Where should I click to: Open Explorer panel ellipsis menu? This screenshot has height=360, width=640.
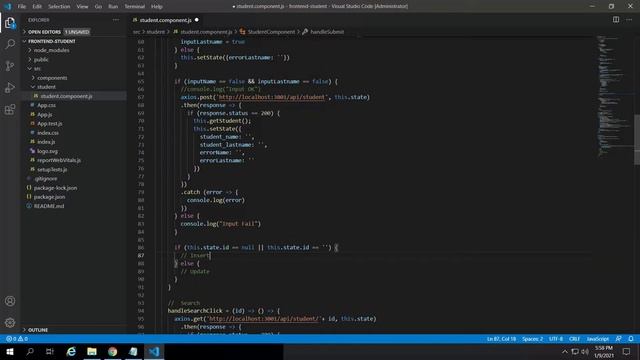(x=116, y=20)
